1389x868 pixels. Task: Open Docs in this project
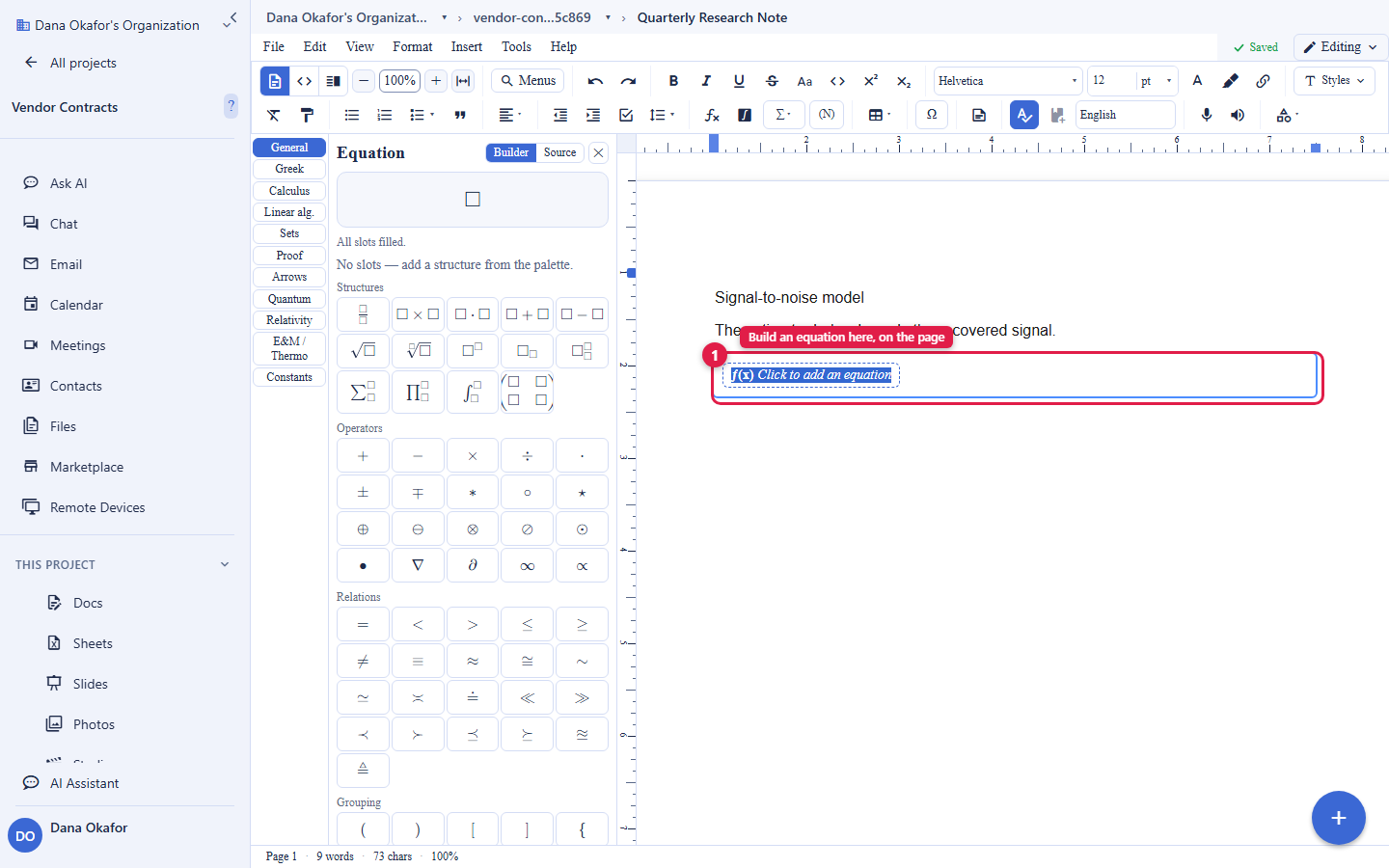[88, 603]
